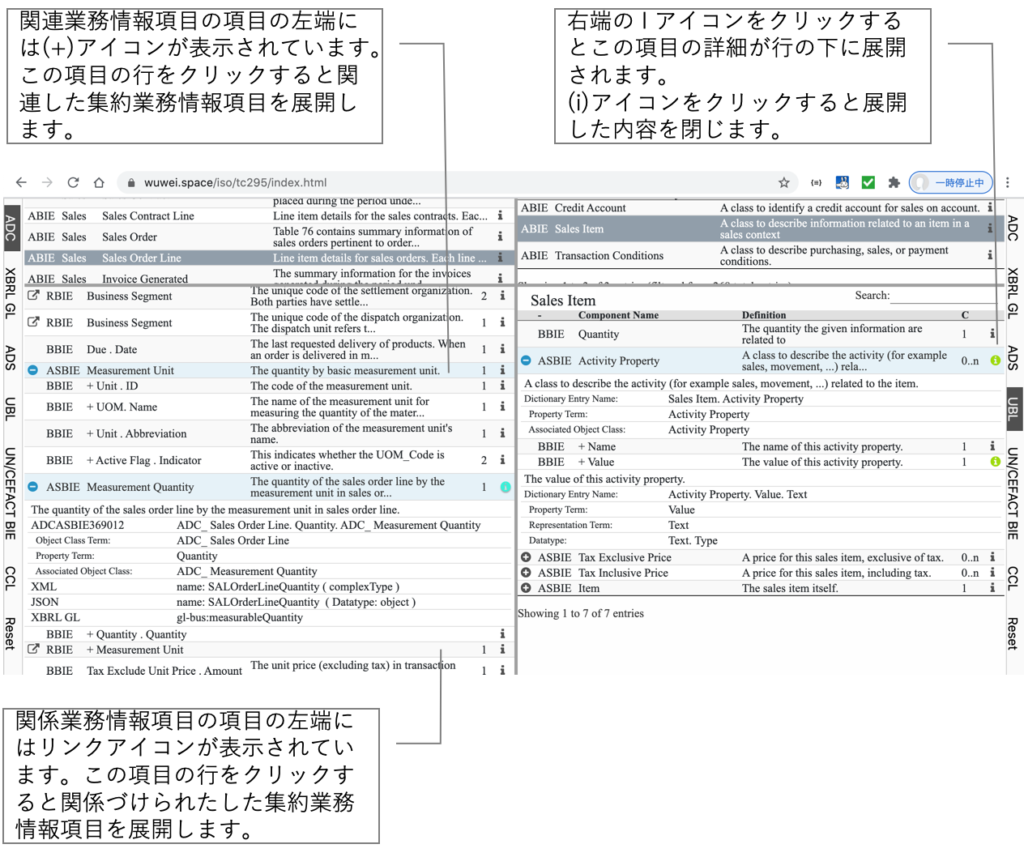This screenshot has height=857, width=1024.
Task: Select the ADC tab in the left sidebar
Action: pyautogui.click(x=10, y=228)
